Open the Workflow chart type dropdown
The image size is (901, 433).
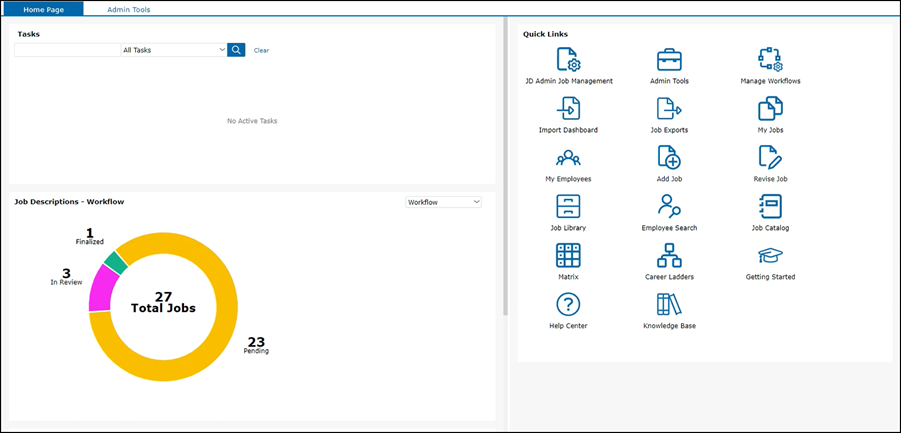pos(443,202)
